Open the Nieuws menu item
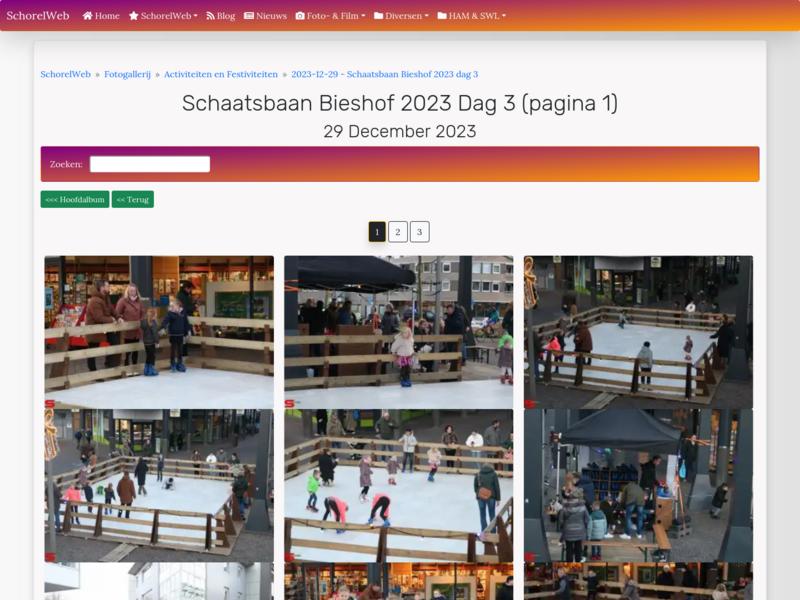800x600 pixels. pos(265,16)
